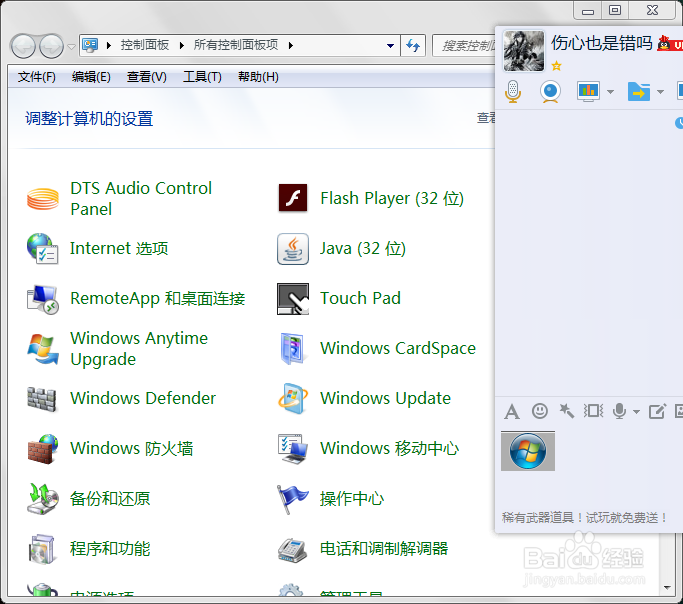Open the Windows 防火墙 brick wall icon
The width and height of the screenshot is (683, 604).
[42, 449]
